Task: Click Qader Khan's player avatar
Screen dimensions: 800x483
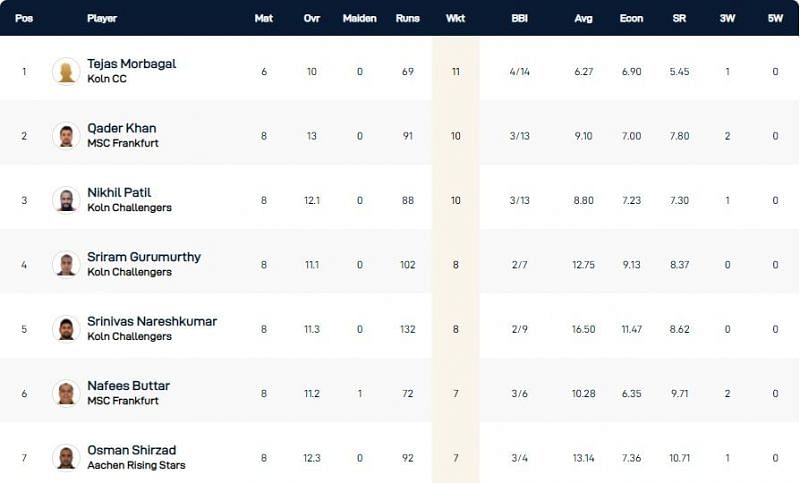Action: click(x=66, y=136)
